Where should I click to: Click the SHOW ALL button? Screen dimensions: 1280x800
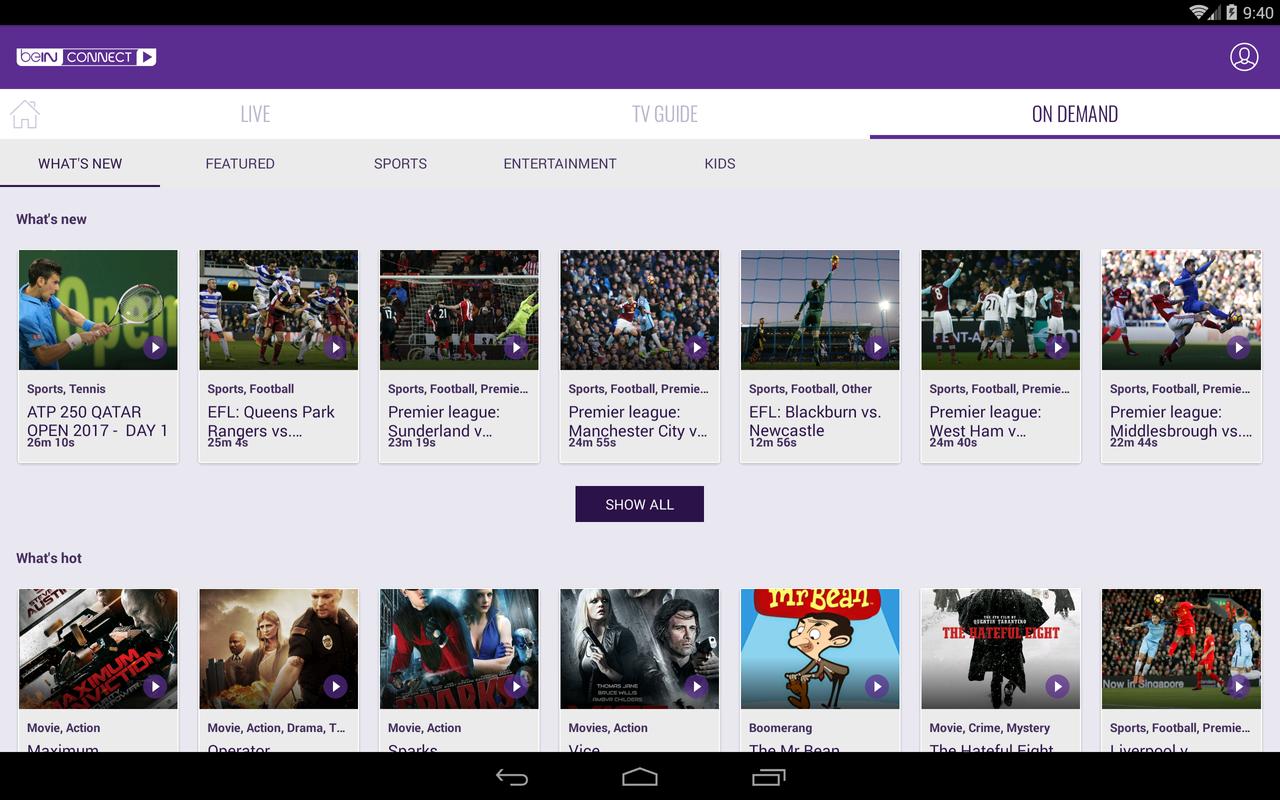tap(640, 504)
